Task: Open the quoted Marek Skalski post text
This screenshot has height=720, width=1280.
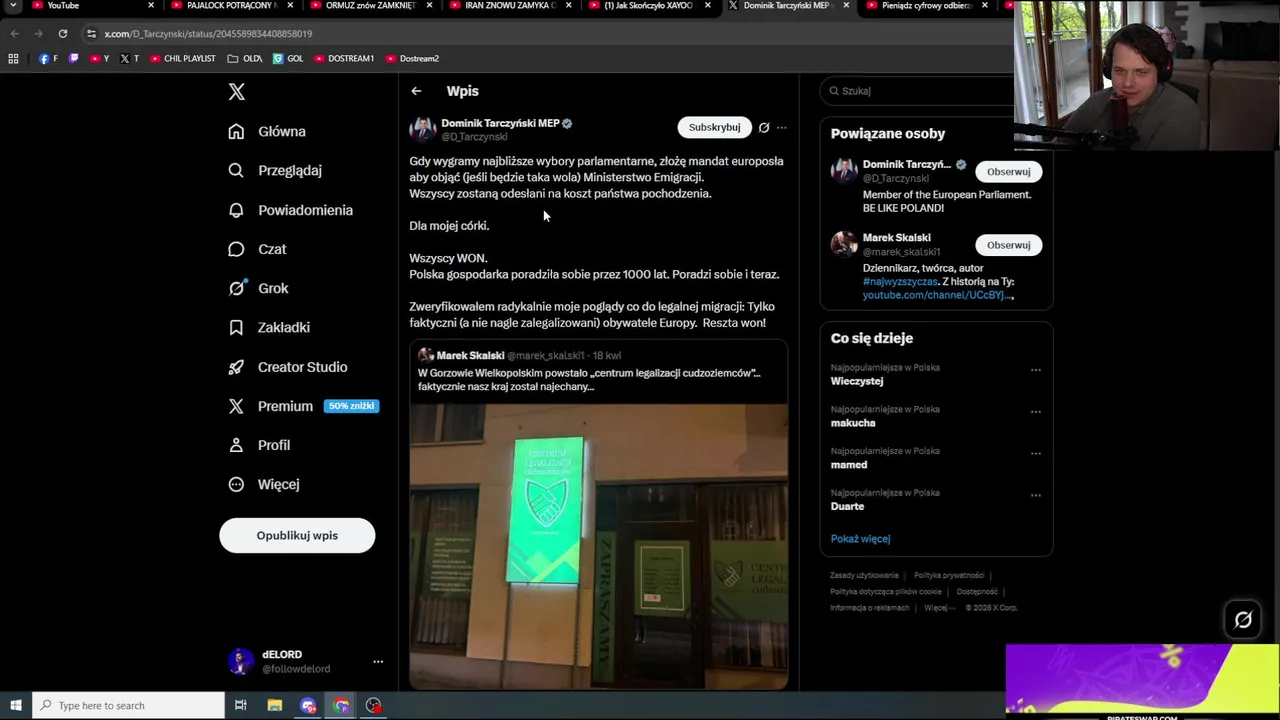Action: click(x=589, y=380)
